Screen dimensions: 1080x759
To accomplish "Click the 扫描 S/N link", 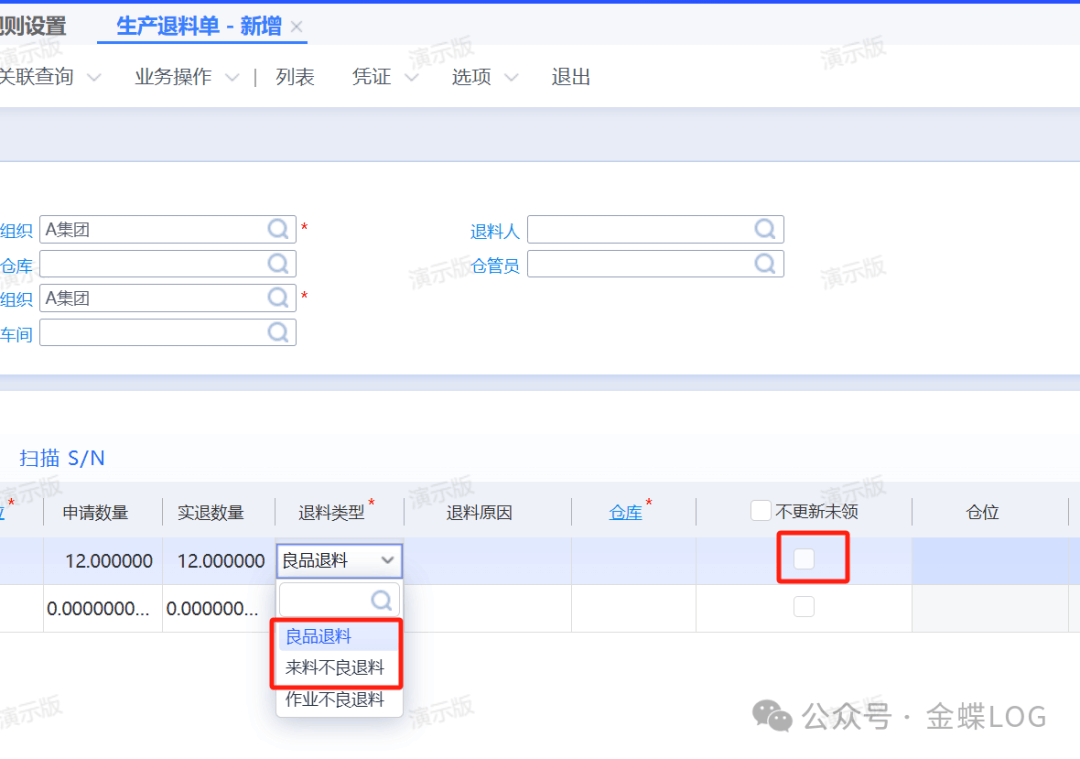I will click(62, 458).
